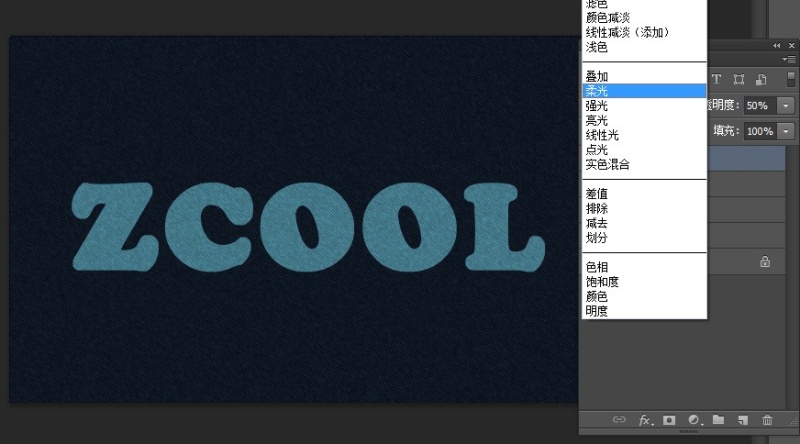Open the fx layer style menu
The image size is (800, 444).
pos(645,421)
